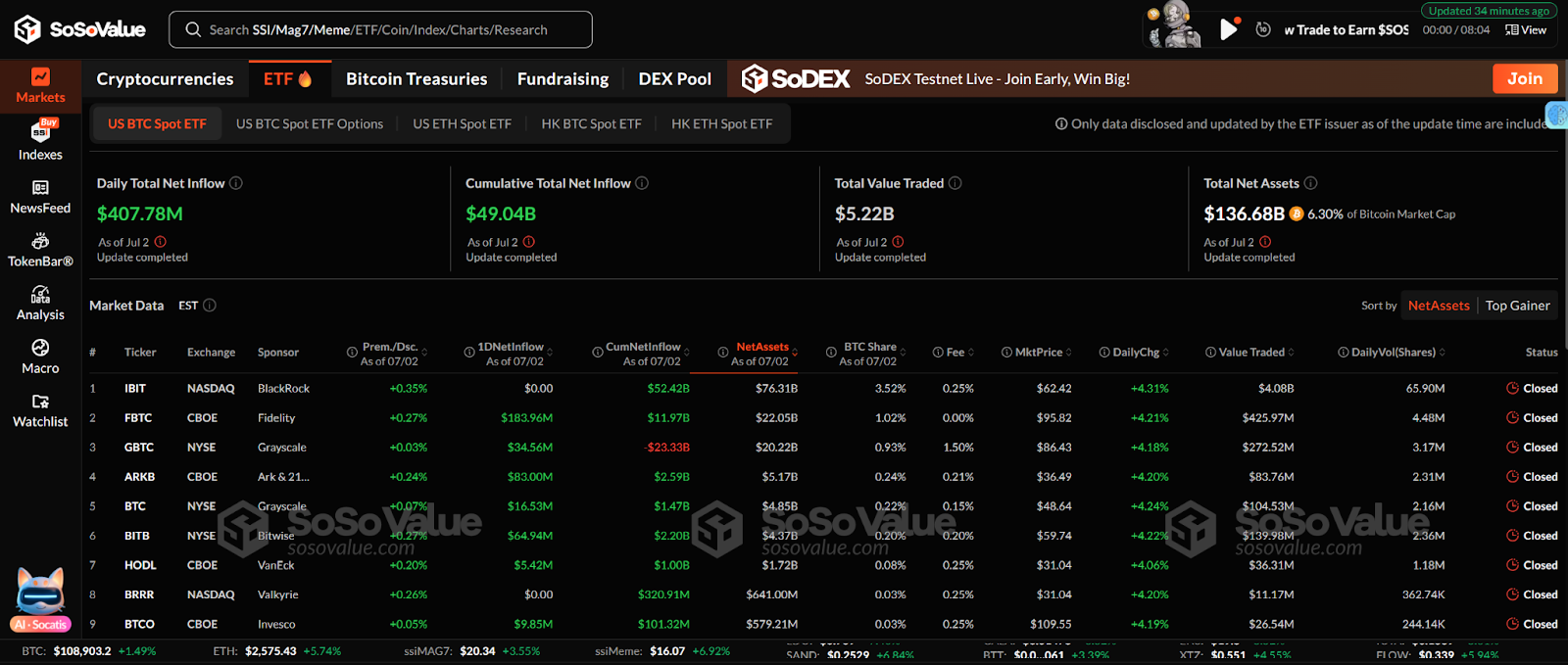Click clock status icon in GBTC row
Screen dimensions: 1568x665
coord(1513,447)
